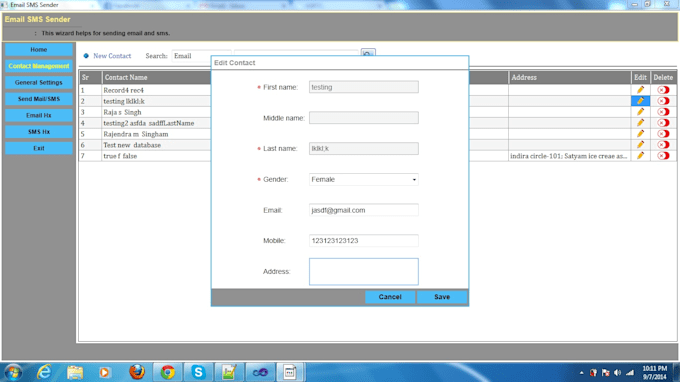
Task: Open the active Email SMS Sender taskbar item
Action: pyautogui.click(x=290, y=372)
